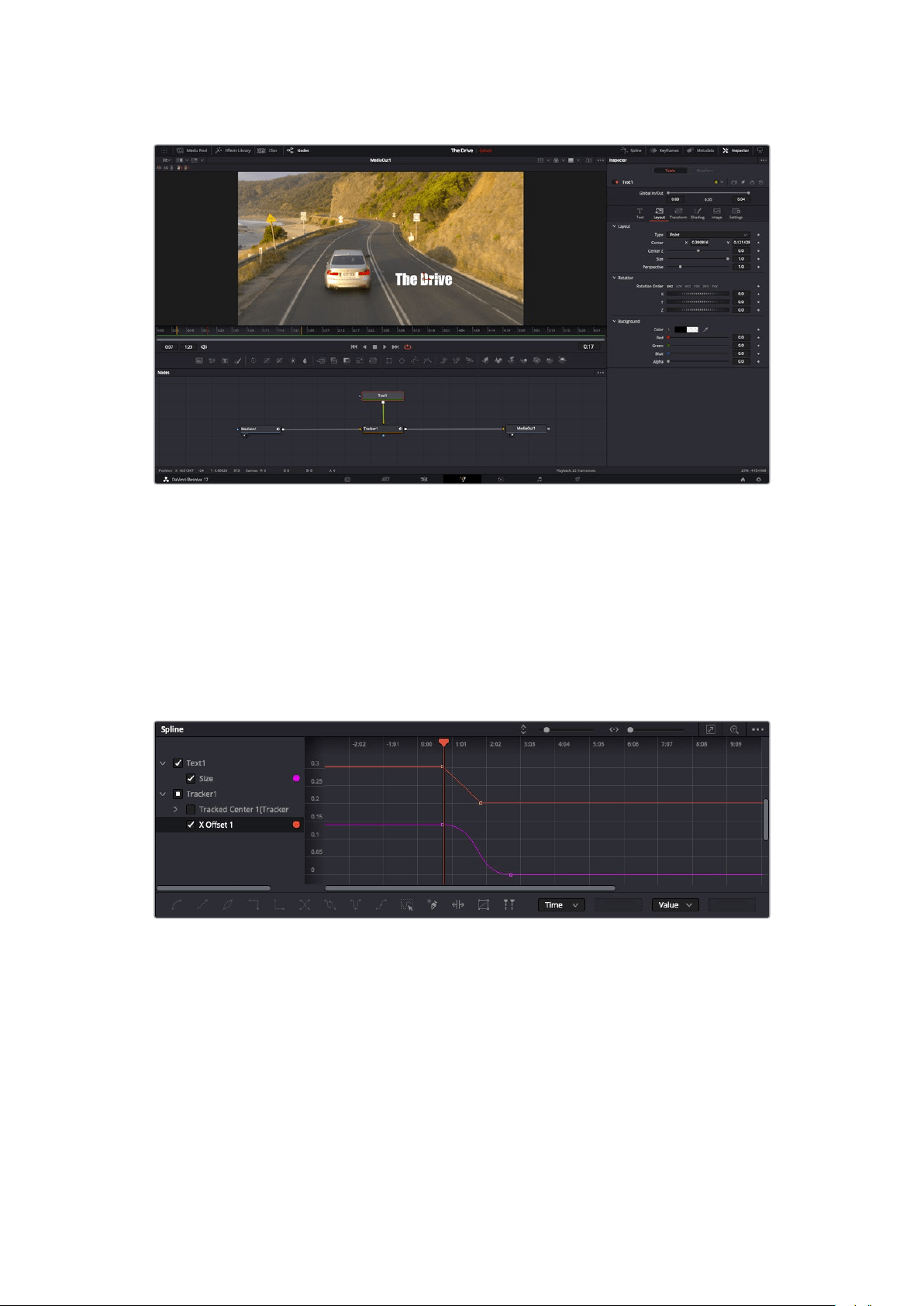Toggle the Tracker1 spline checkbox
Image resolution: width=924 pixels, height=1306 pixels.
click(x=178, y=794)
